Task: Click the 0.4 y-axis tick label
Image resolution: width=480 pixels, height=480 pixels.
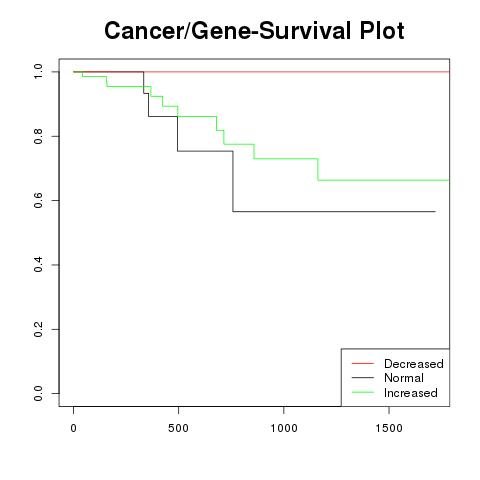Action: pos(38,265)
